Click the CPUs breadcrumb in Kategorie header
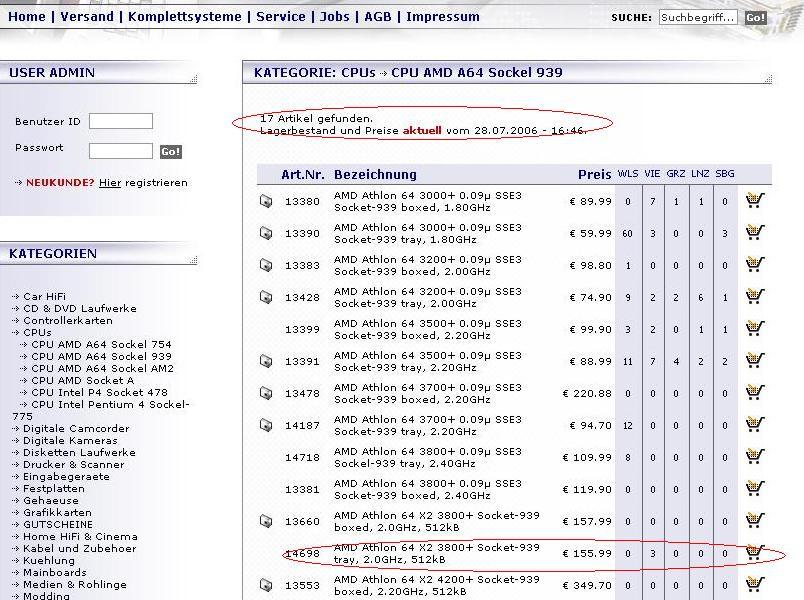The image size is (804, 600). pos(358,72)
